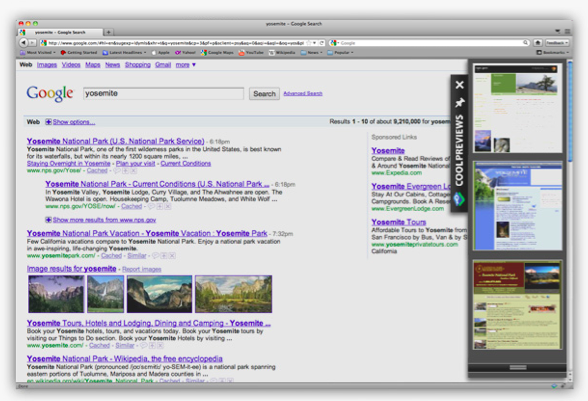Open the meadow and river image thumbnail

(x=233, y=294)
